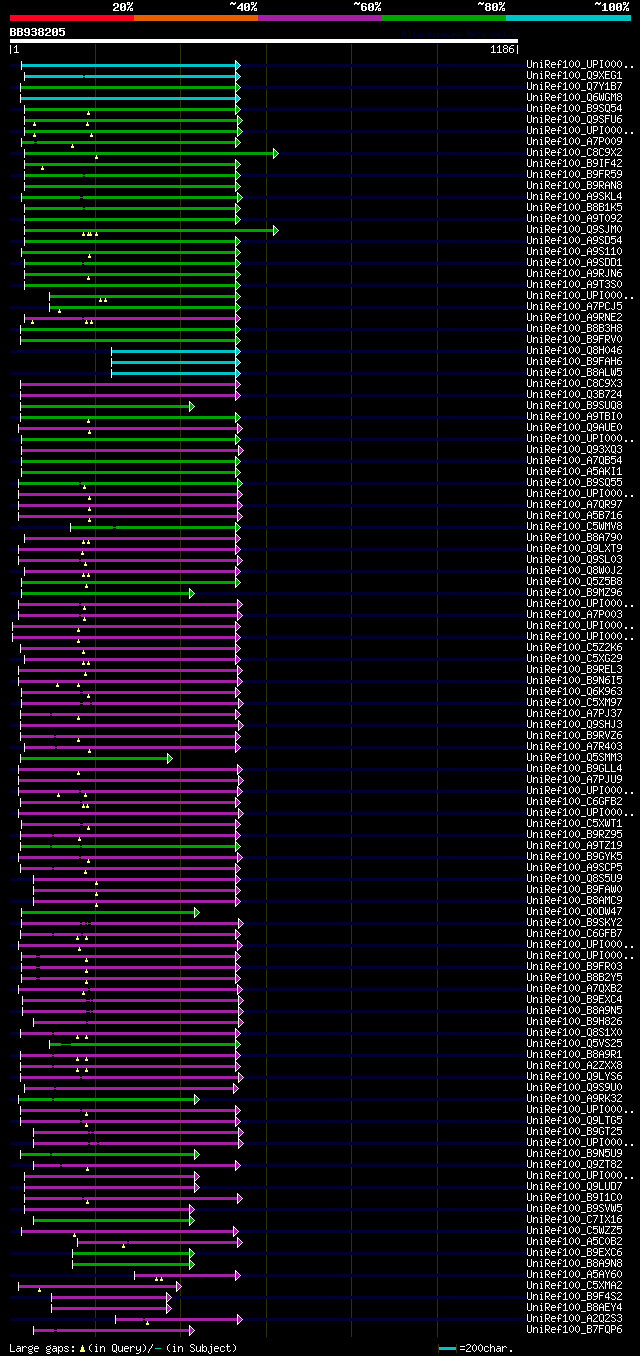Open hit UniRef100_Q9XEG1
The image size is (640, 1356).
tap(574, 76)
